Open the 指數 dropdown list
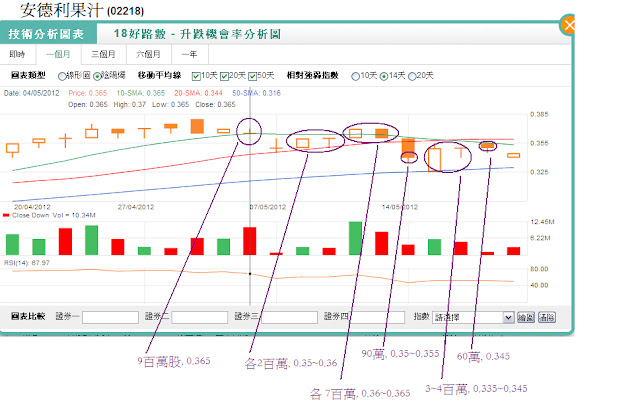640x412 pixels. 473,317
